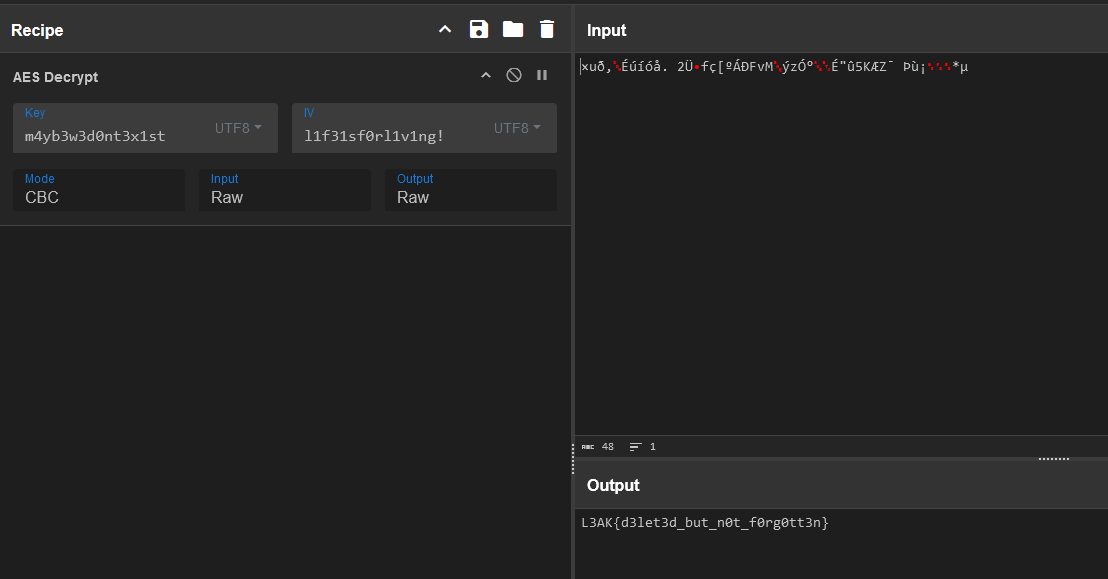
Task: Clear recipe with the trash icon
Action: point(546,30)
